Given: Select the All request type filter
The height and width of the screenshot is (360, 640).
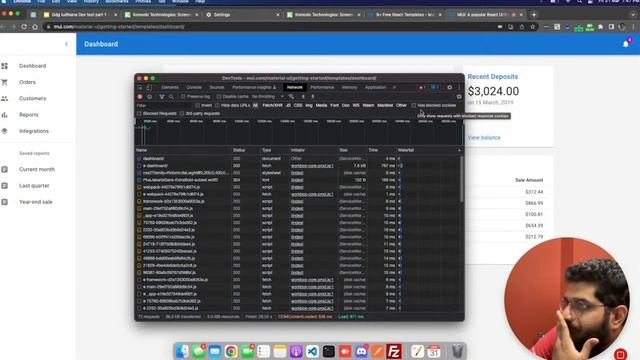Looking at the screenshot, I should click(x=255, y=105).
